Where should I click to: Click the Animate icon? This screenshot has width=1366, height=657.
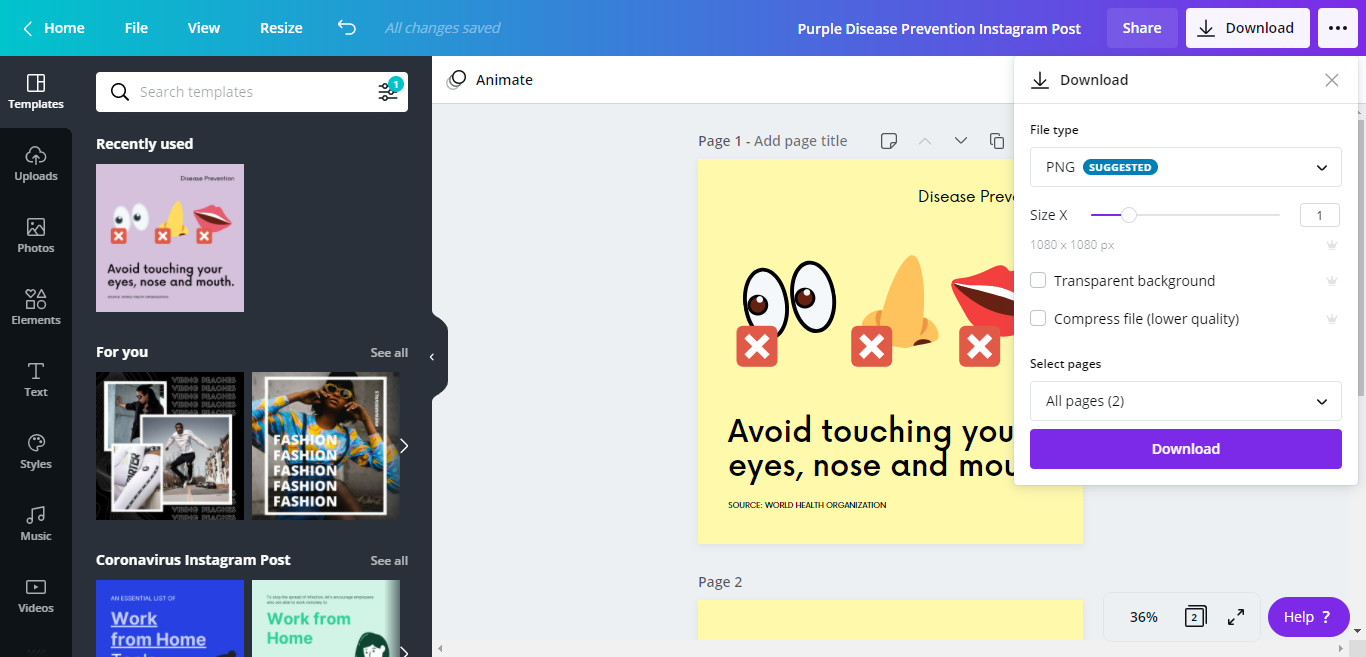pos(456,80)
